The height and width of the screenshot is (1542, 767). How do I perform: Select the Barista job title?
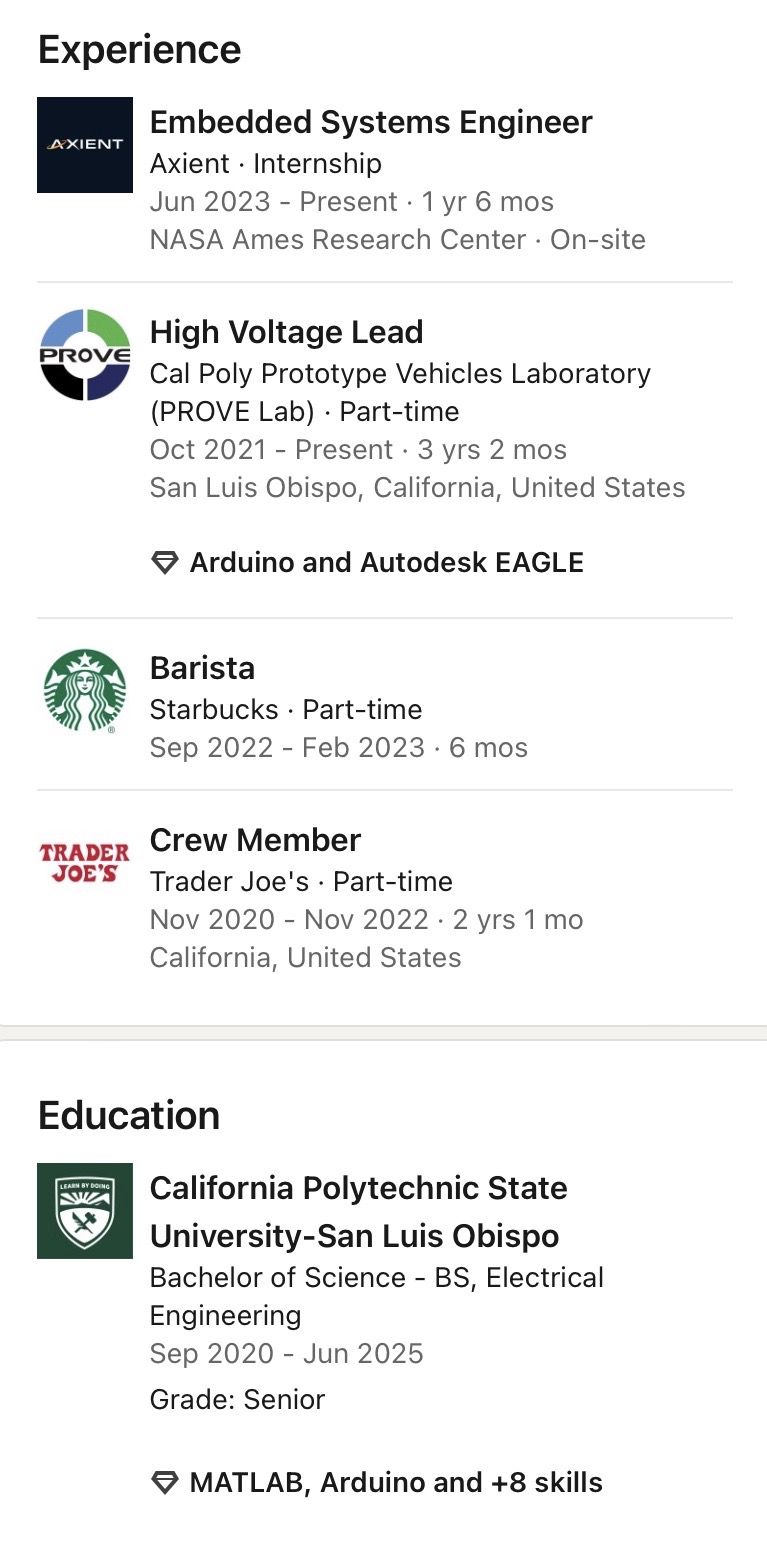(x=202, y=668)
